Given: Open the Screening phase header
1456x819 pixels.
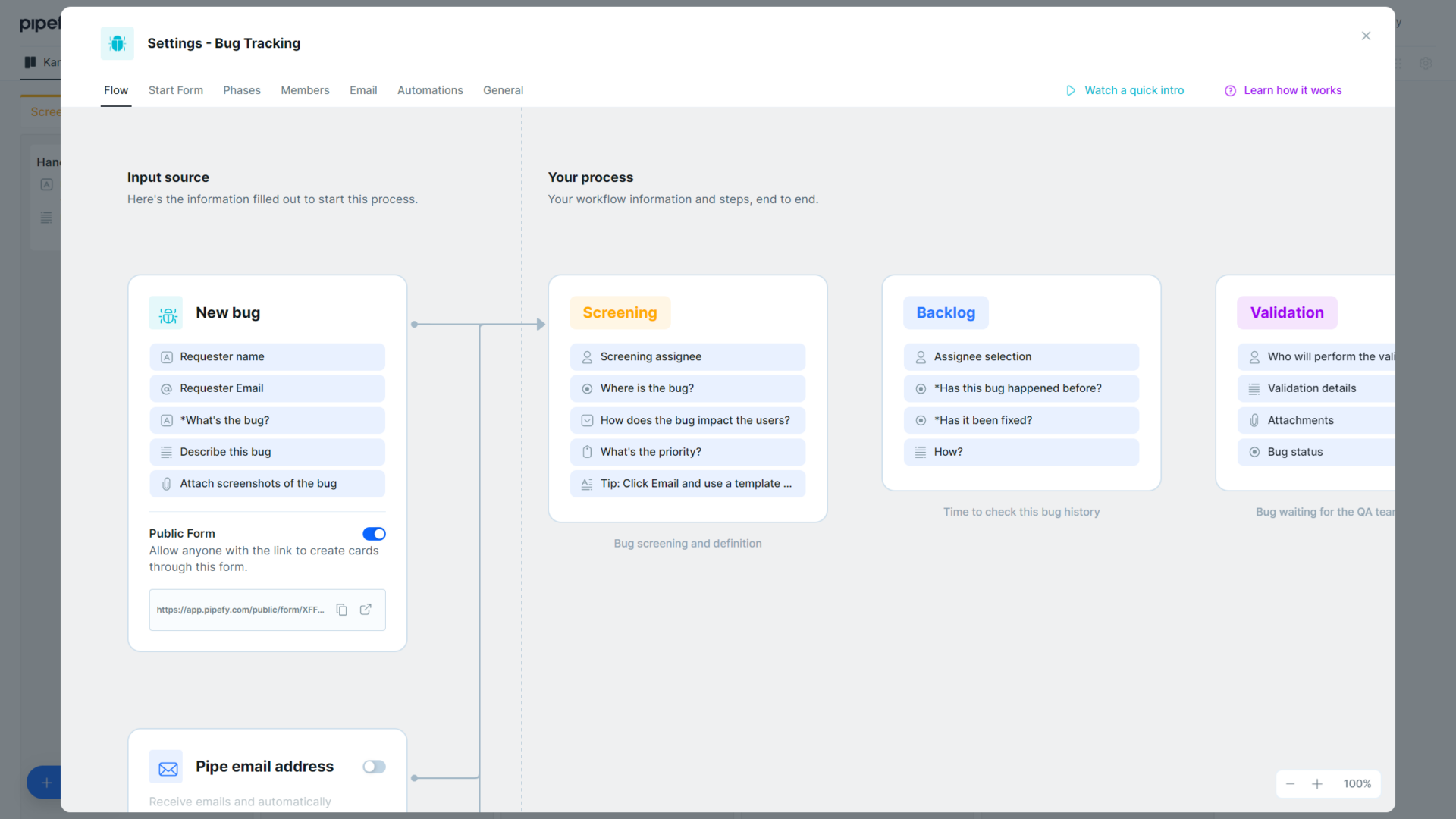Looking at the screenshot, I should (620, 313).
